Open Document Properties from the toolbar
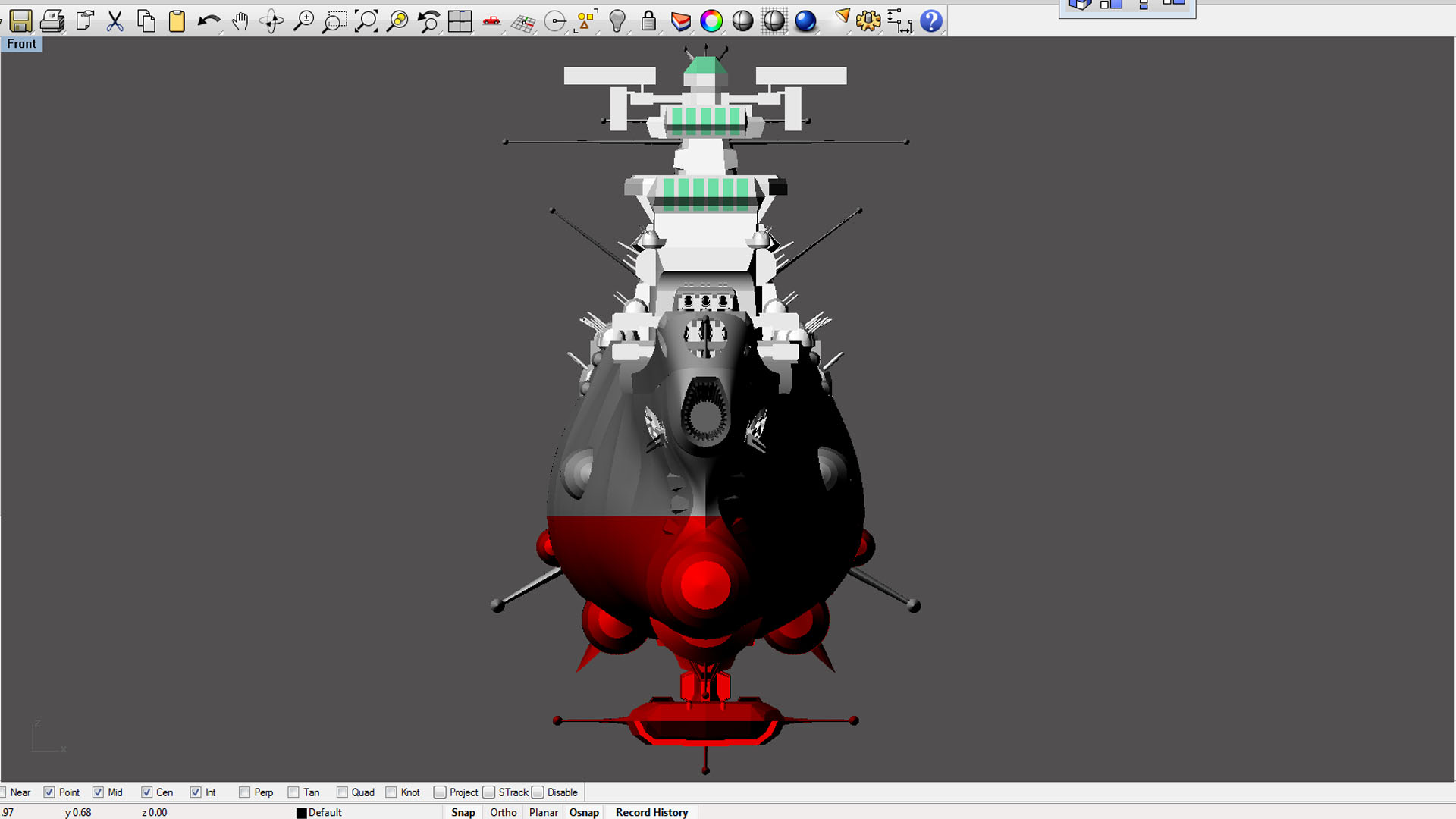Viewport: 1456px width, 819px height. (x=84, y=20)
